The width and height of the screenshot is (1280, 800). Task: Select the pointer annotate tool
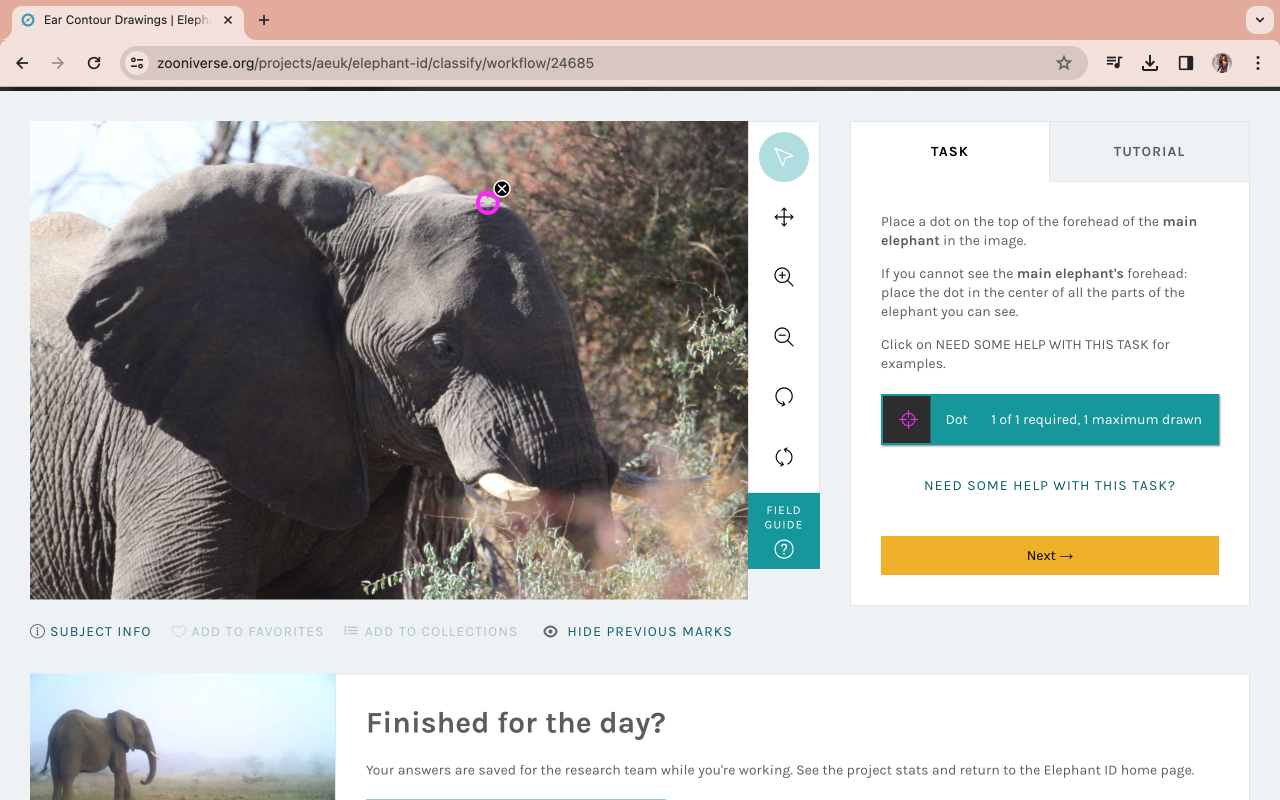pyautogui.click(x=784, y=157)
